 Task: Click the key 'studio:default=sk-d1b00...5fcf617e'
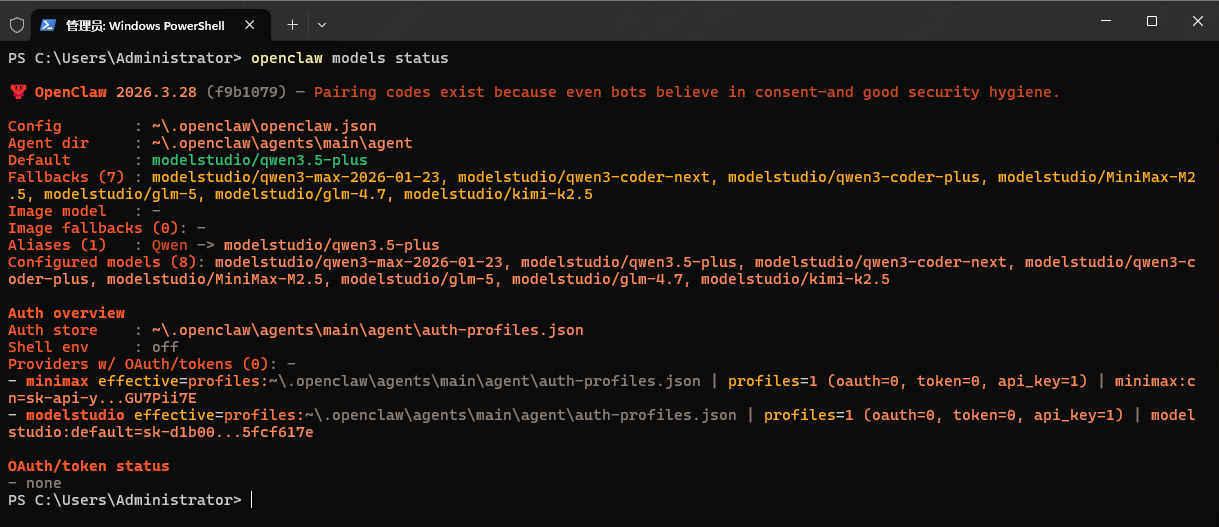(x=161, y=432)
